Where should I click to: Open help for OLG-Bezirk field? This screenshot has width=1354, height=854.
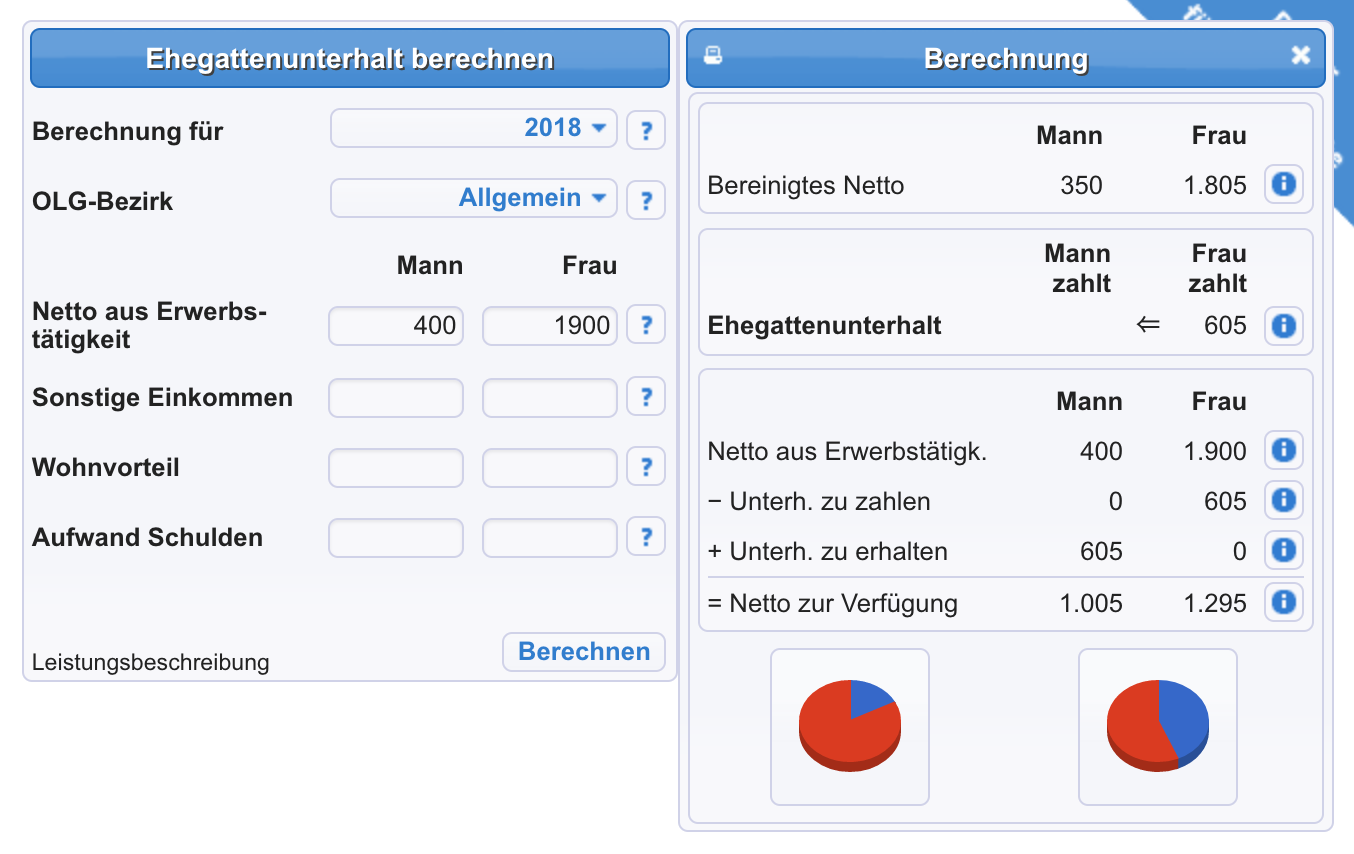coord(646,200)
